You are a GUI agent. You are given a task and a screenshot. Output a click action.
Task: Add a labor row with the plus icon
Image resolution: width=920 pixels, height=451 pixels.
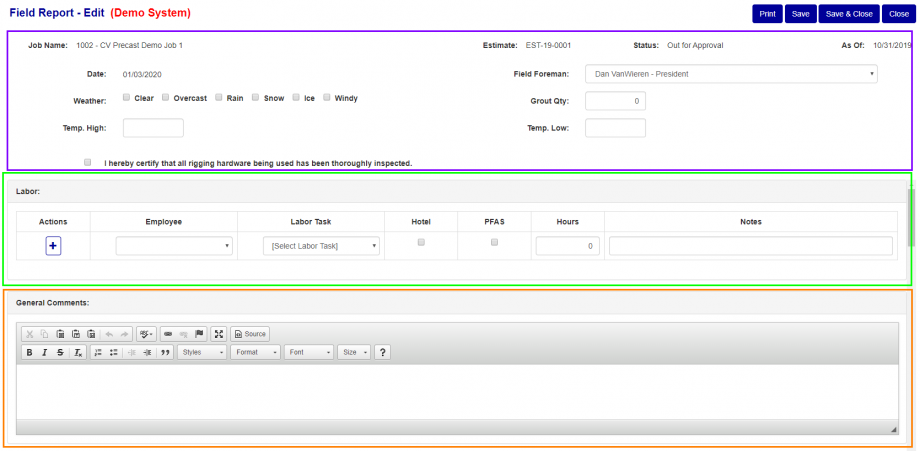click(x=53, y=246)
